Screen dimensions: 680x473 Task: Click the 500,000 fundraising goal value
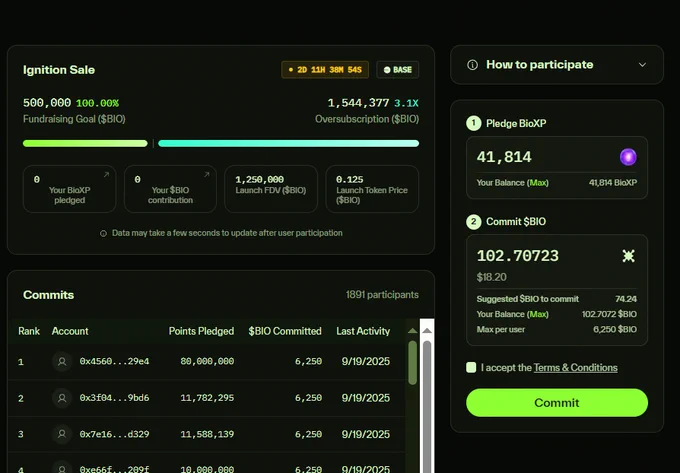[47, 103]
